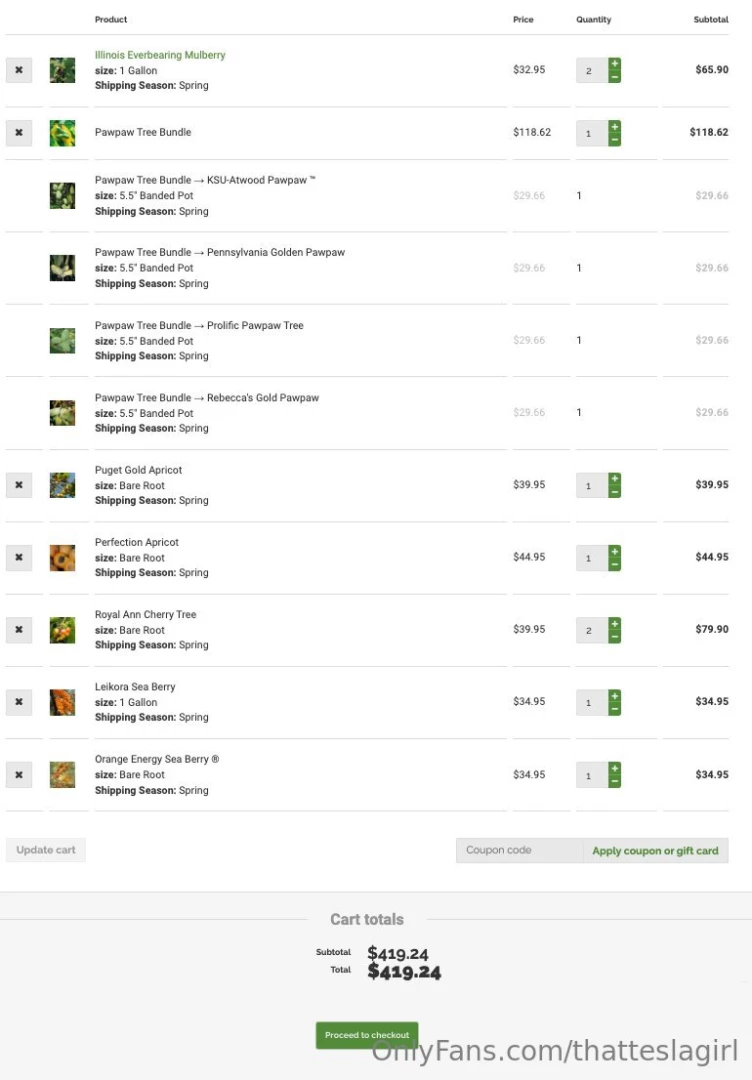
Task: Remove Illinois Everbearing Mulberry from cart
Action: [19, 70]
